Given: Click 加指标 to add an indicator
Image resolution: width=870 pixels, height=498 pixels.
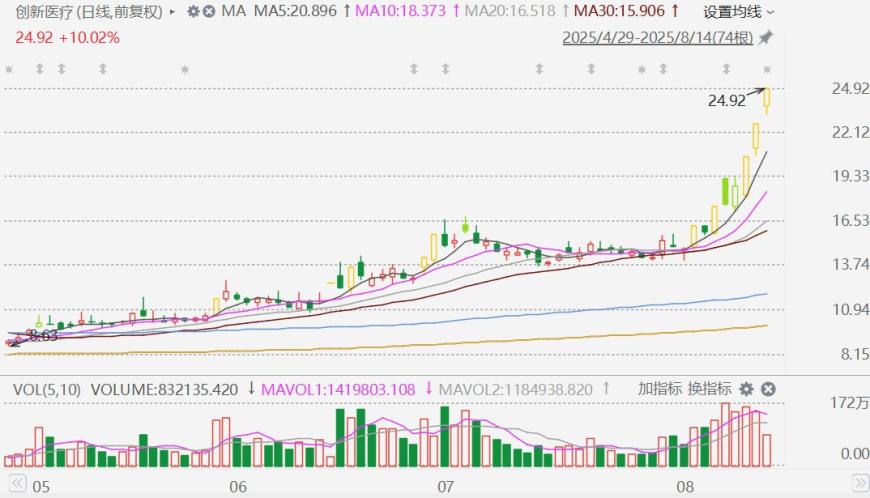Looking at the screenshot, I should click(x=659, y=388).
